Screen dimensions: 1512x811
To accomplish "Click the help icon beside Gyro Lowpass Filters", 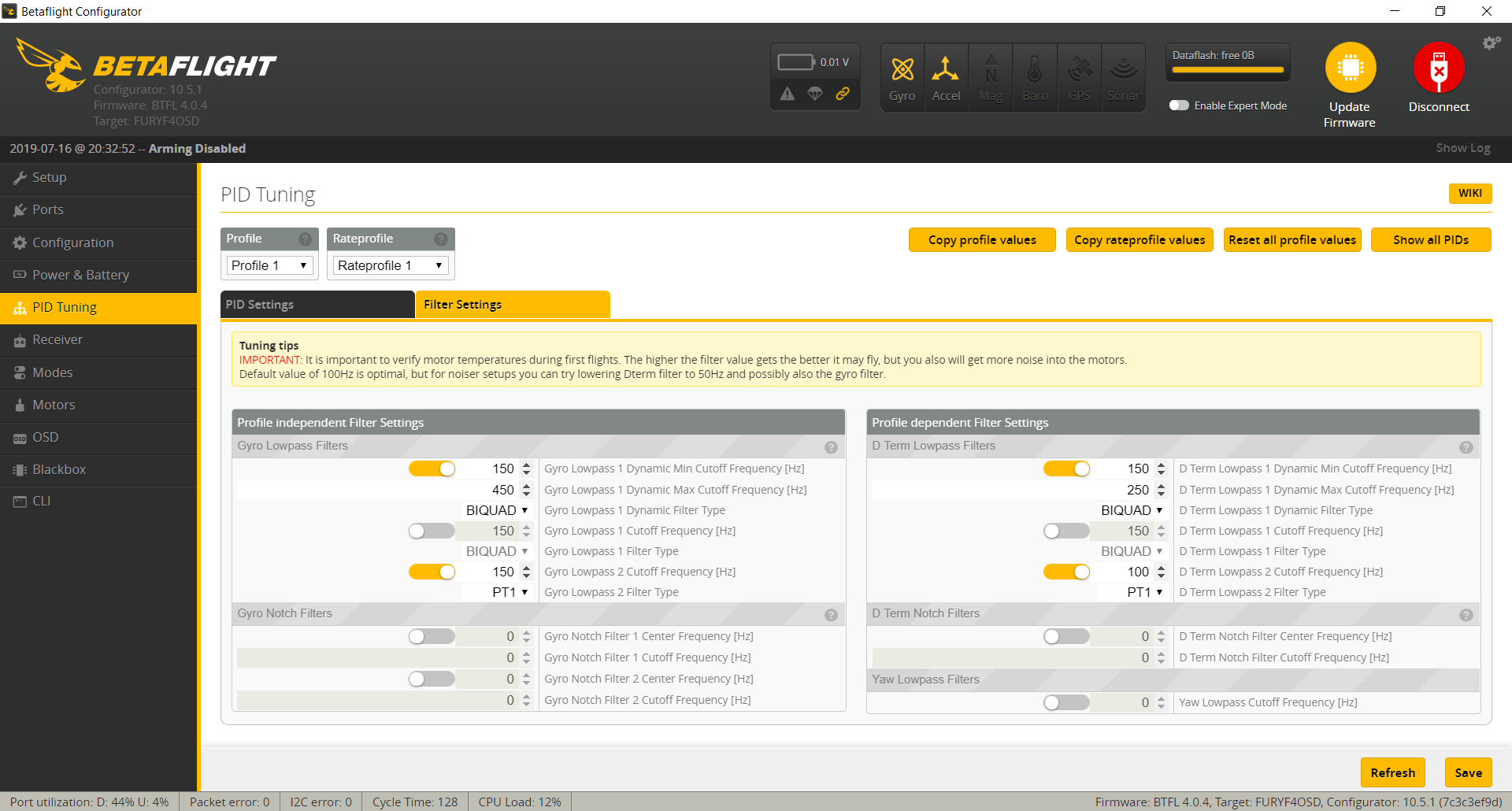I will [x=831, y=447].
